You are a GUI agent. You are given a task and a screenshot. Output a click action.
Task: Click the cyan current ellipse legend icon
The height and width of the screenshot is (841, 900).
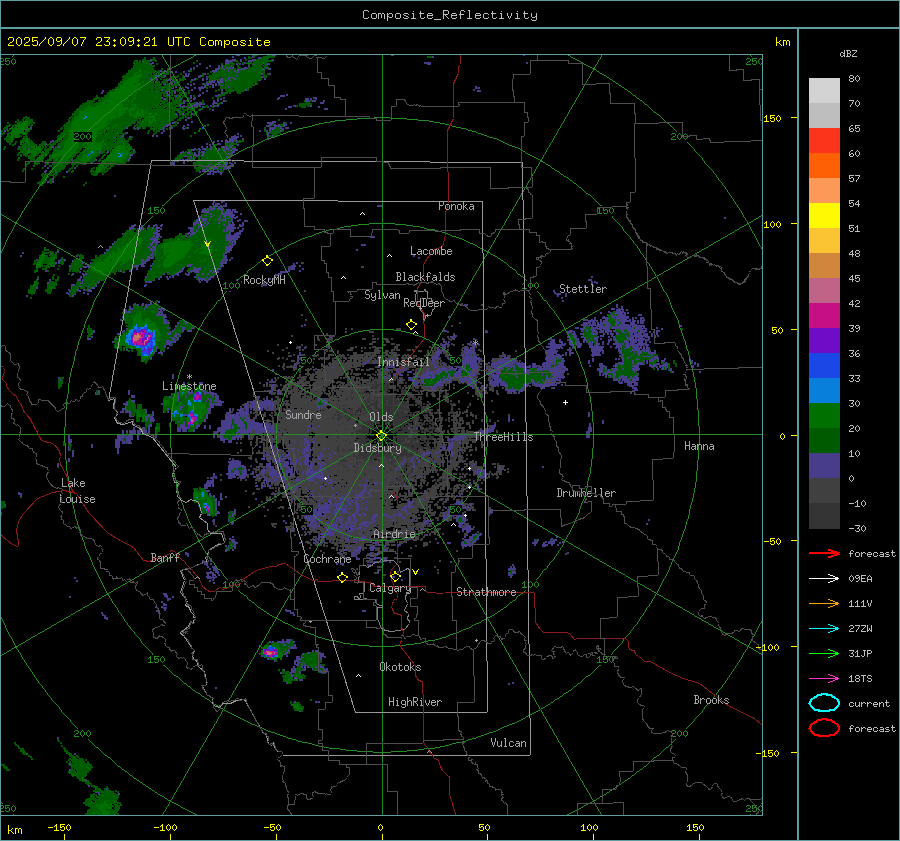click(x=824, y=703)
